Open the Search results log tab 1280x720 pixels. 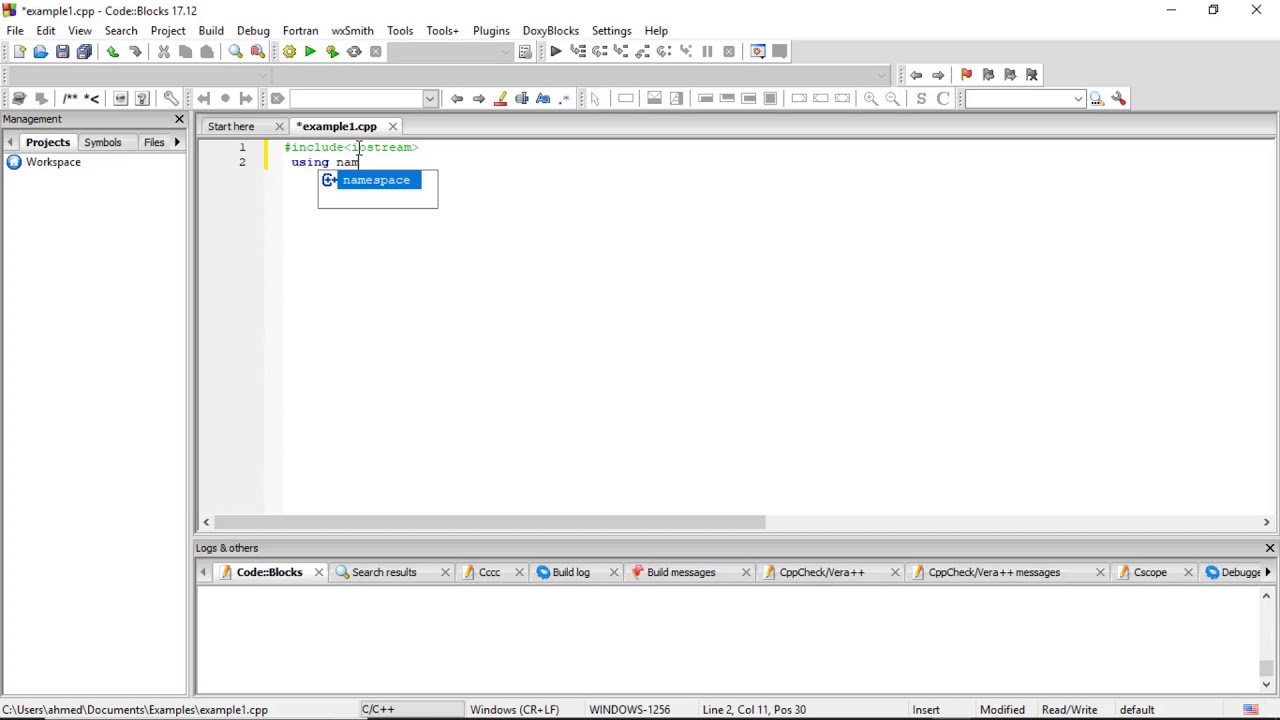(384, 573)
